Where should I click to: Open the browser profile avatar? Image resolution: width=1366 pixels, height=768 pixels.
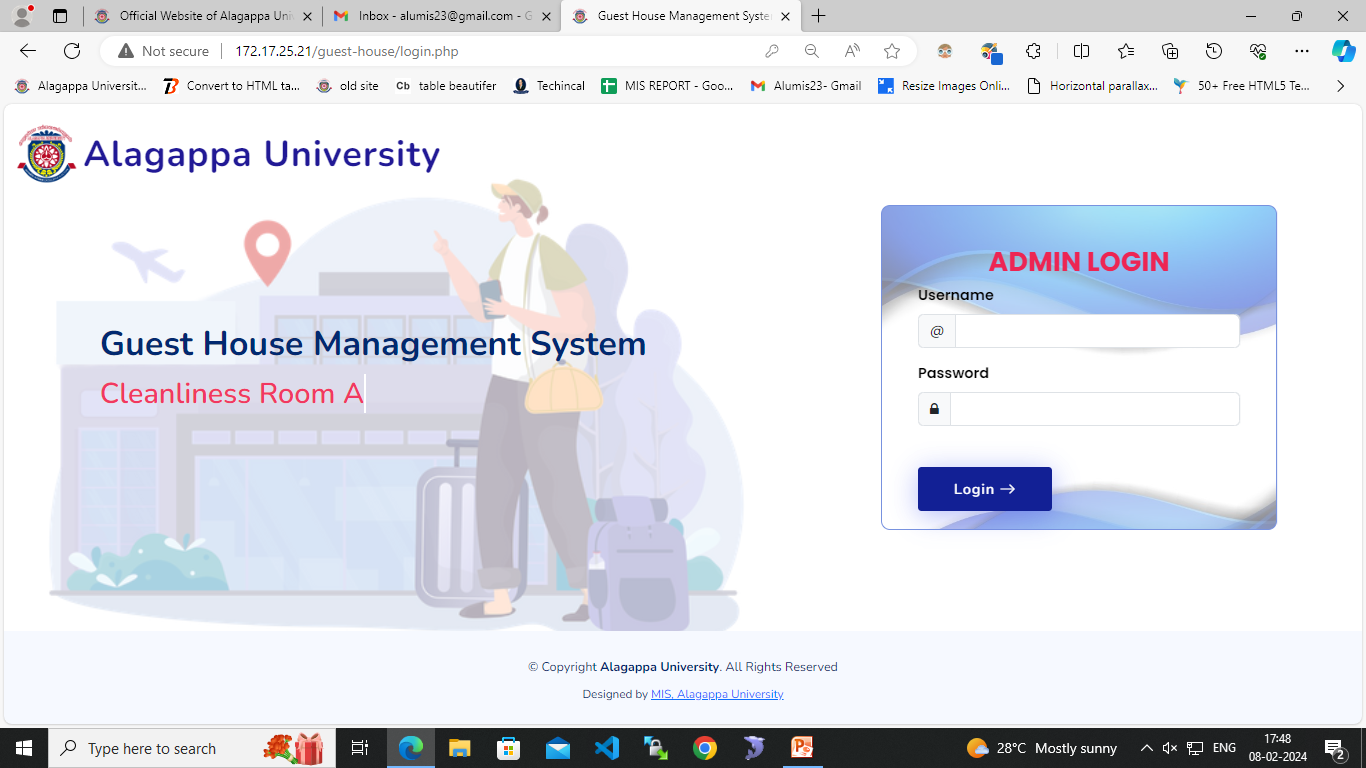coord(22,16)
